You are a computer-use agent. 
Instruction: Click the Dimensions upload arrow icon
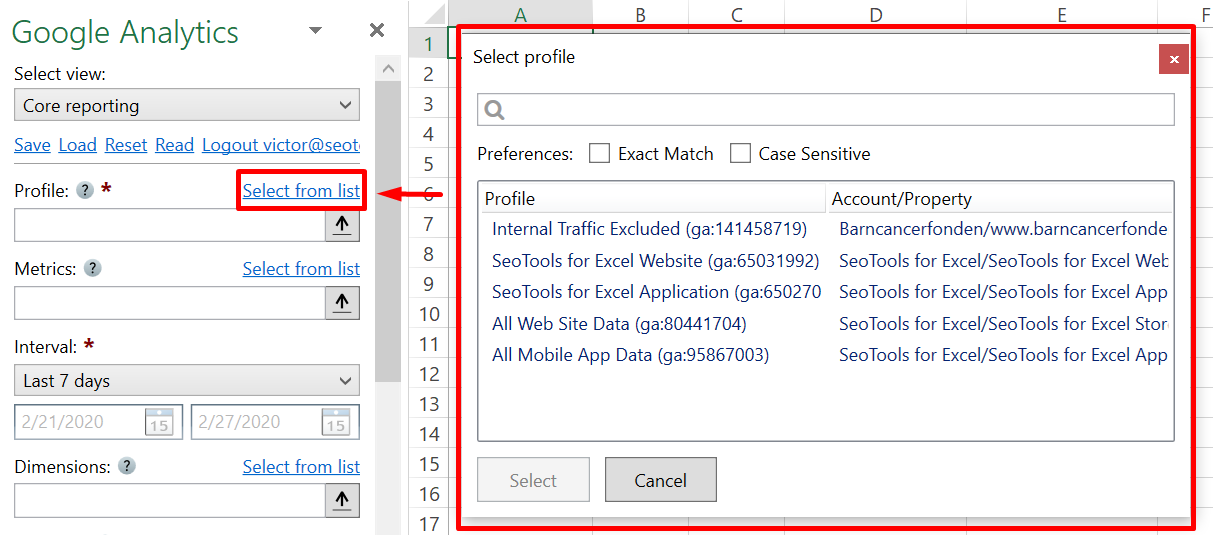point(342,501)
